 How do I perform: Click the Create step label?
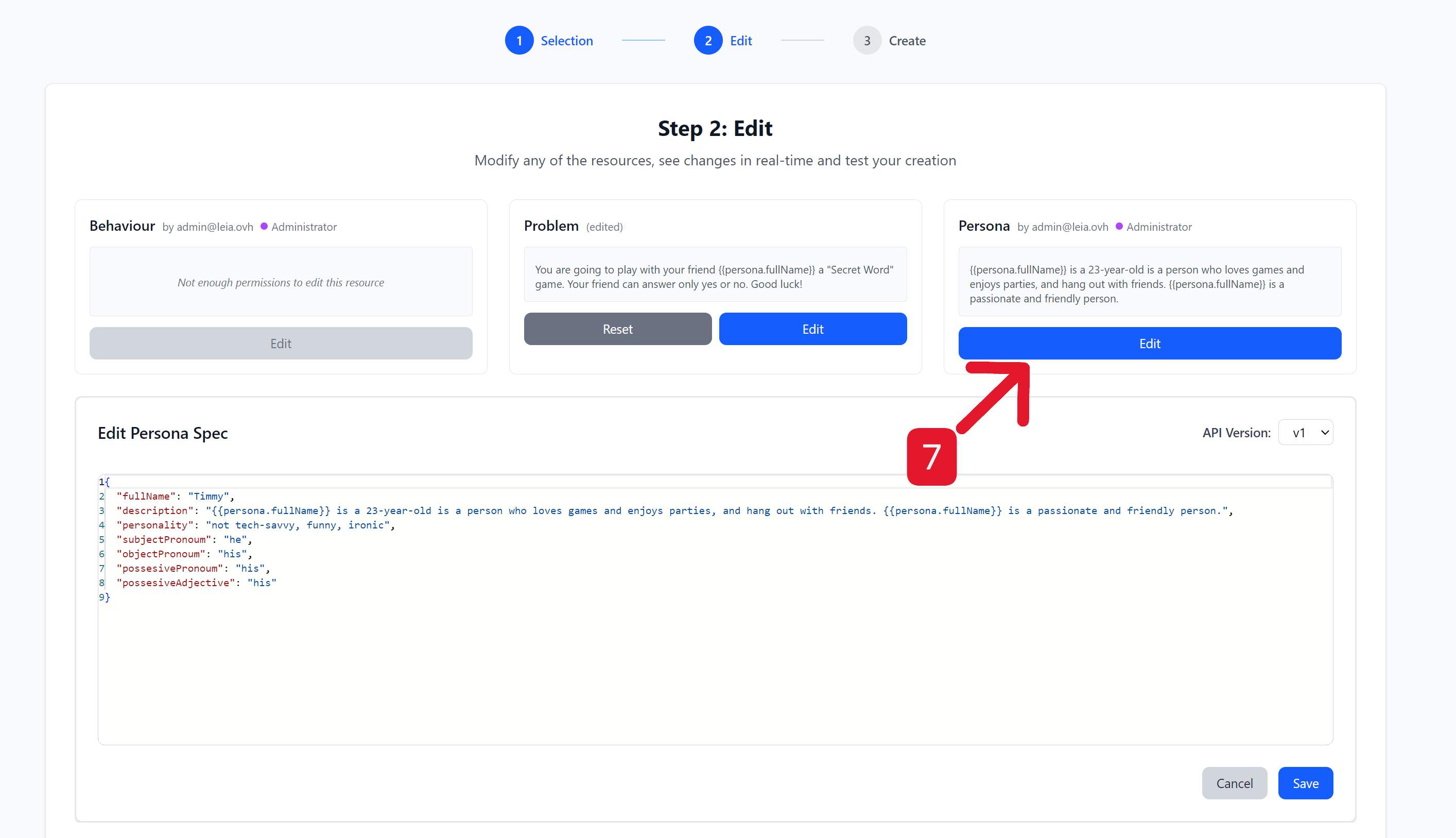(x=907, y=40)
